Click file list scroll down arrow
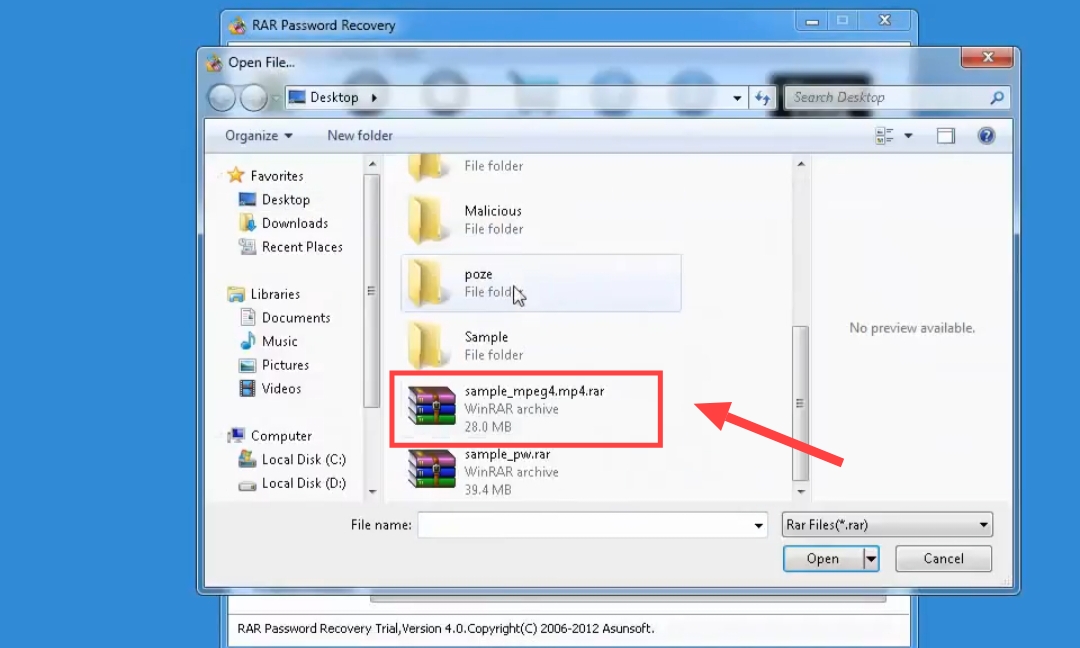Screen dimensions: 1080x648 click(800, 491)
